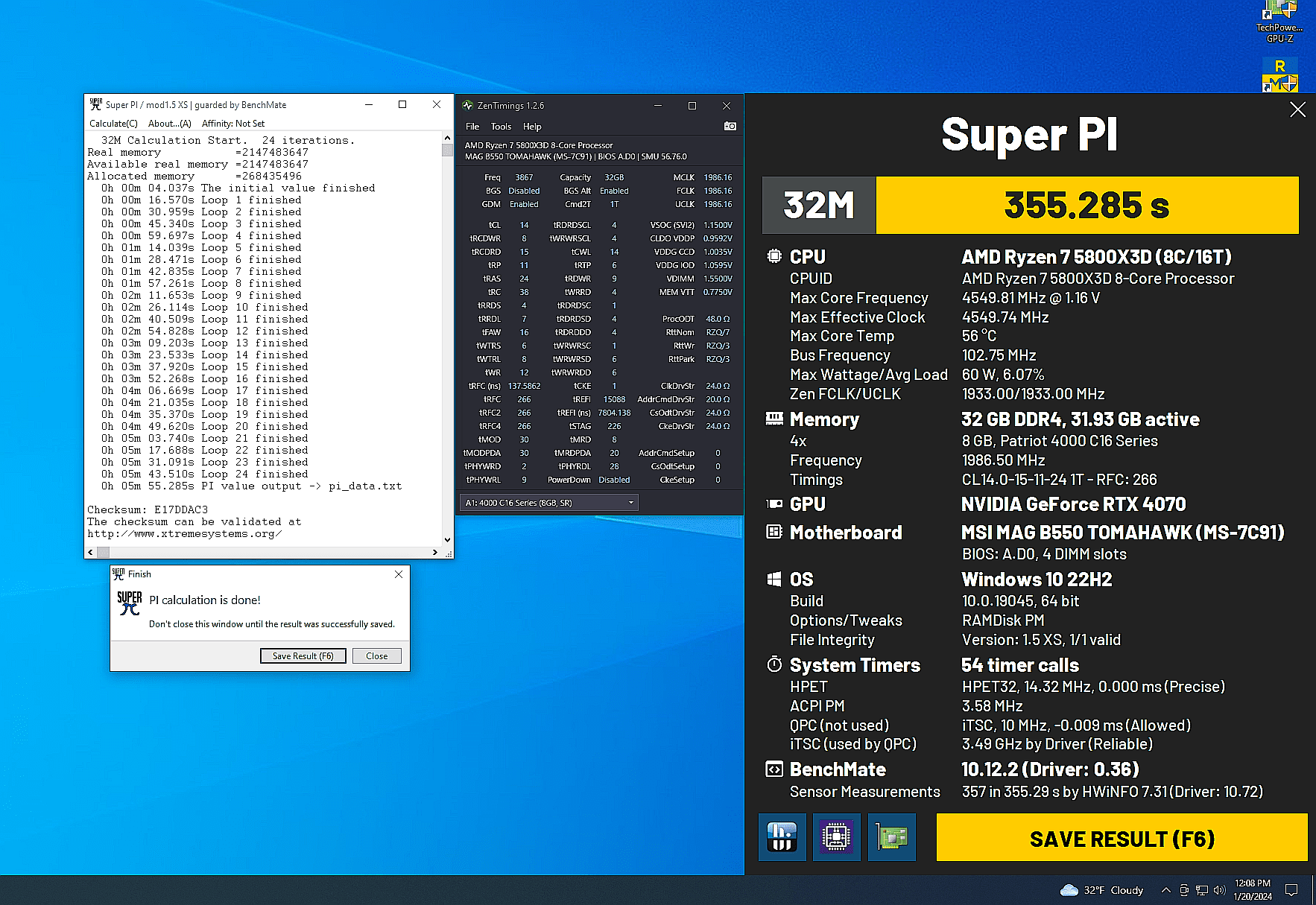Click the CL14.0-15-11-24 1T - RFC: 266 timings text
This screenshot has width=1316, height=905.
[1059, 480]
